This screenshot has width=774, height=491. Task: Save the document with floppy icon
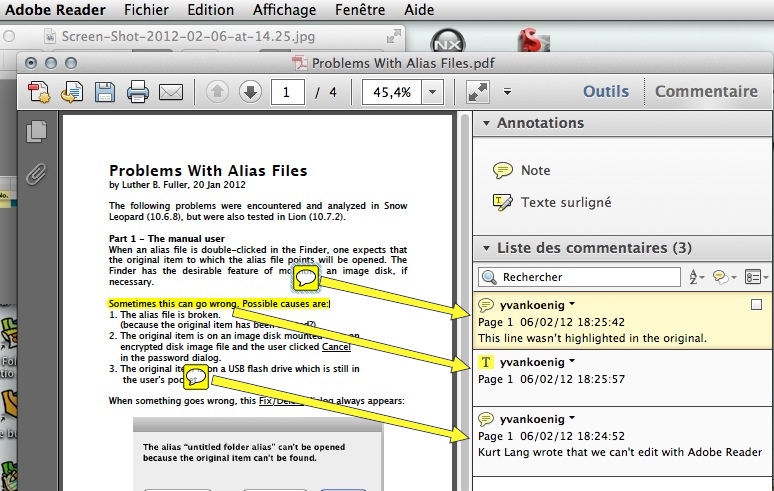(x=105, y=92)
